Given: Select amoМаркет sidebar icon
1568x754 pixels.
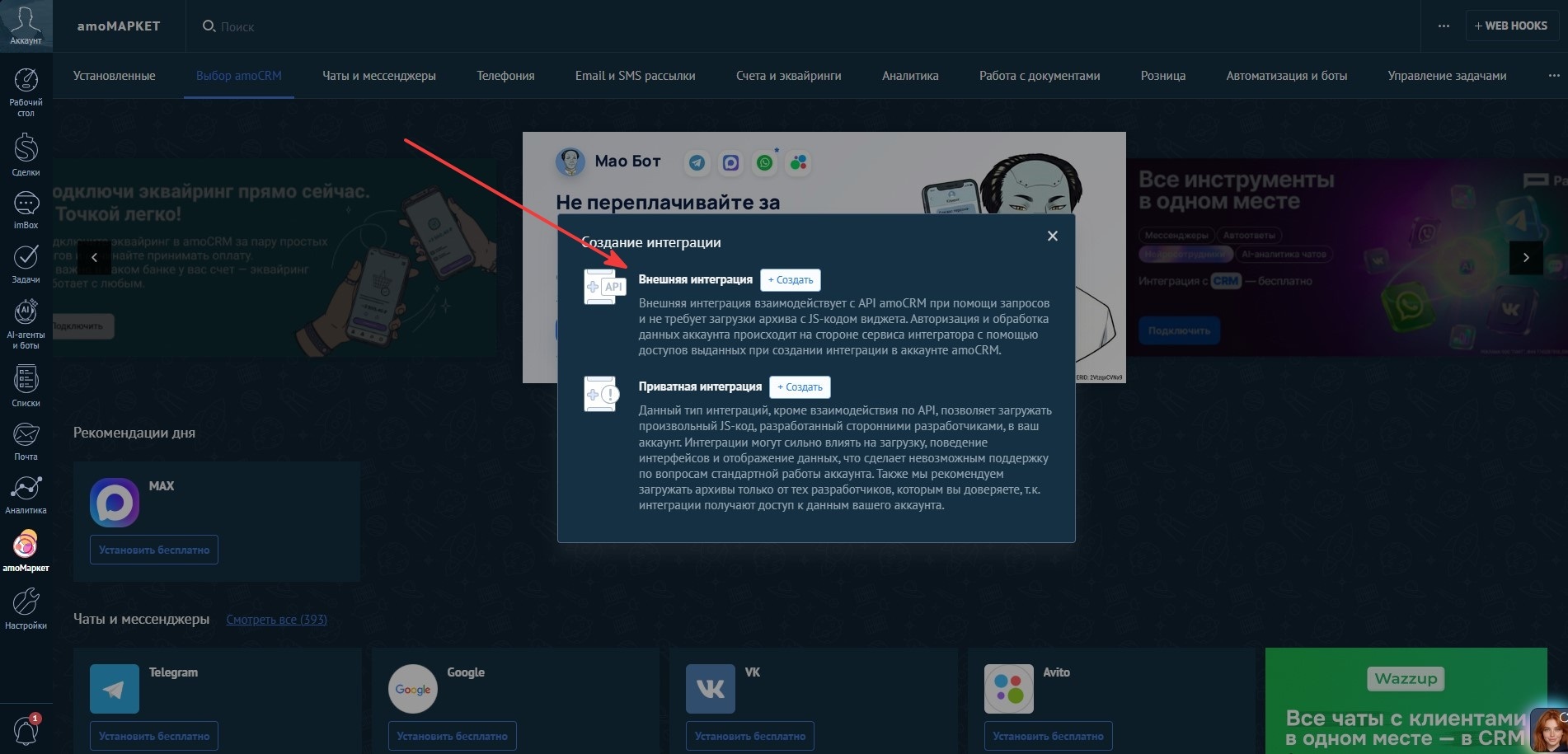Looking at the screenshot, I should point(26,550).
